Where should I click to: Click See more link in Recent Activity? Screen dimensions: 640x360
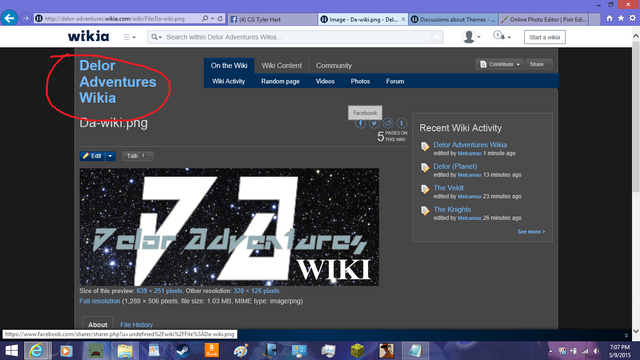pyautogui.click(x=531, y=231)
